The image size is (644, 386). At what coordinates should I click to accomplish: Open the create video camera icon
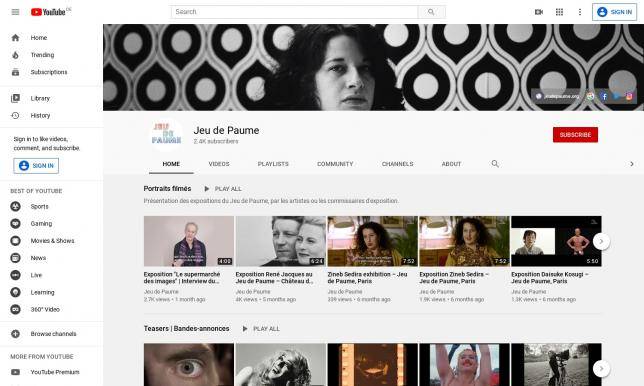539,12
